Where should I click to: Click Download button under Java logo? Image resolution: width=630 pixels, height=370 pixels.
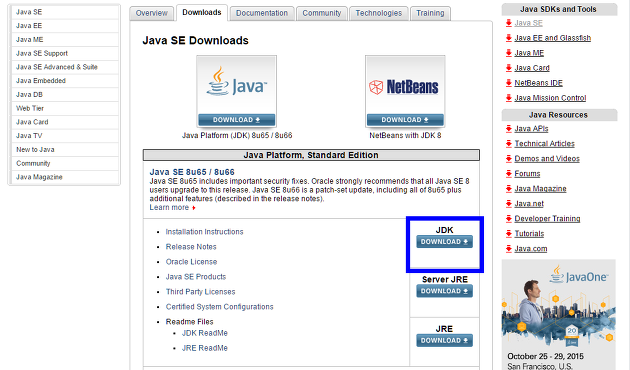click(x=236, y=120)
